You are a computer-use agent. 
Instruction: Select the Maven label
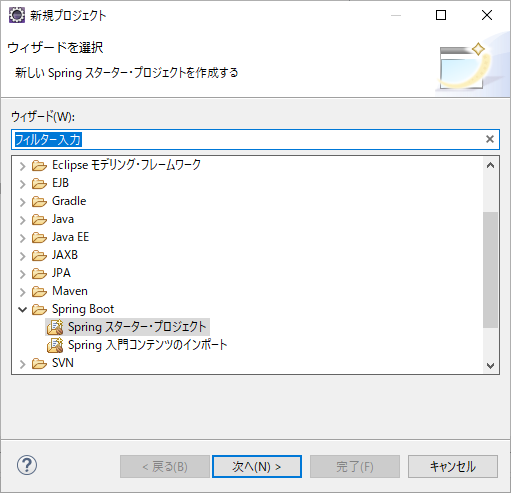[x=70, y=291]
